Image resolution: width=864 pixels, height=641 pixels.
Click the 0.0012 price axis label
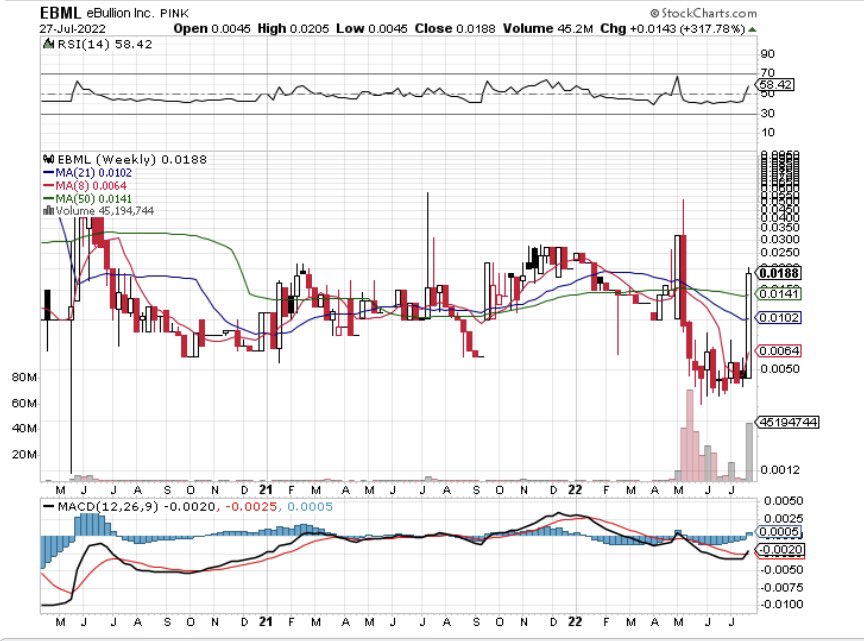pyautogui.click(x=780, y=470)
